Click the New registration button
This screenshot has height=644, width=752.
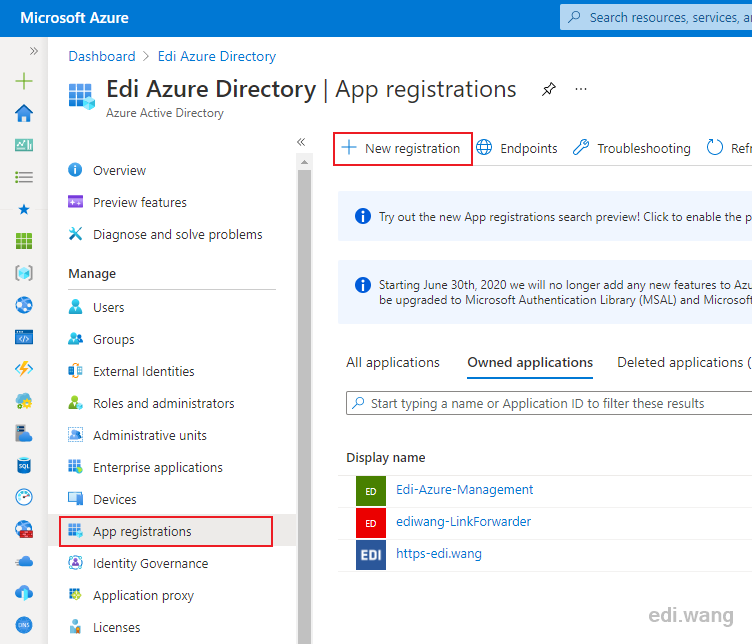402,149
